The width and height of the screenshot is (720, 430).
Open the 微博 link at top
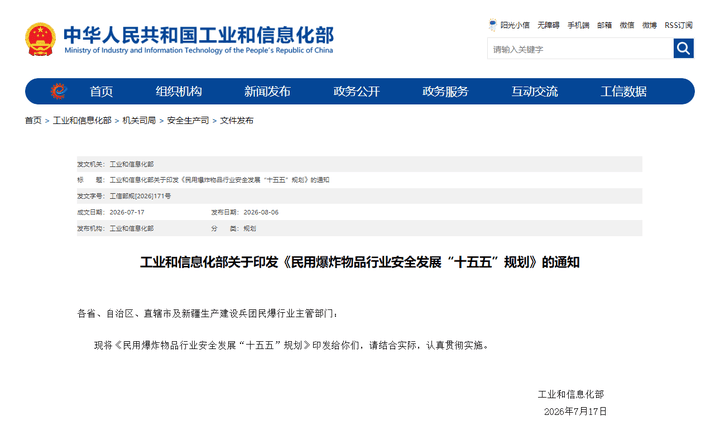point(649,25)
